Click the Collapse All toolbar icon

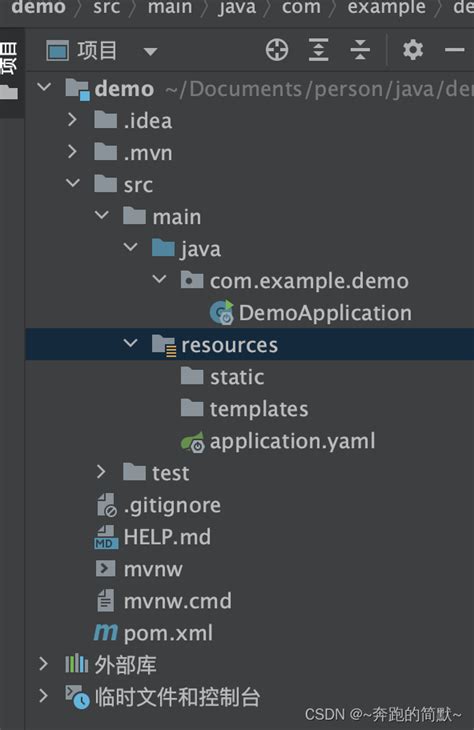[360, 50]
